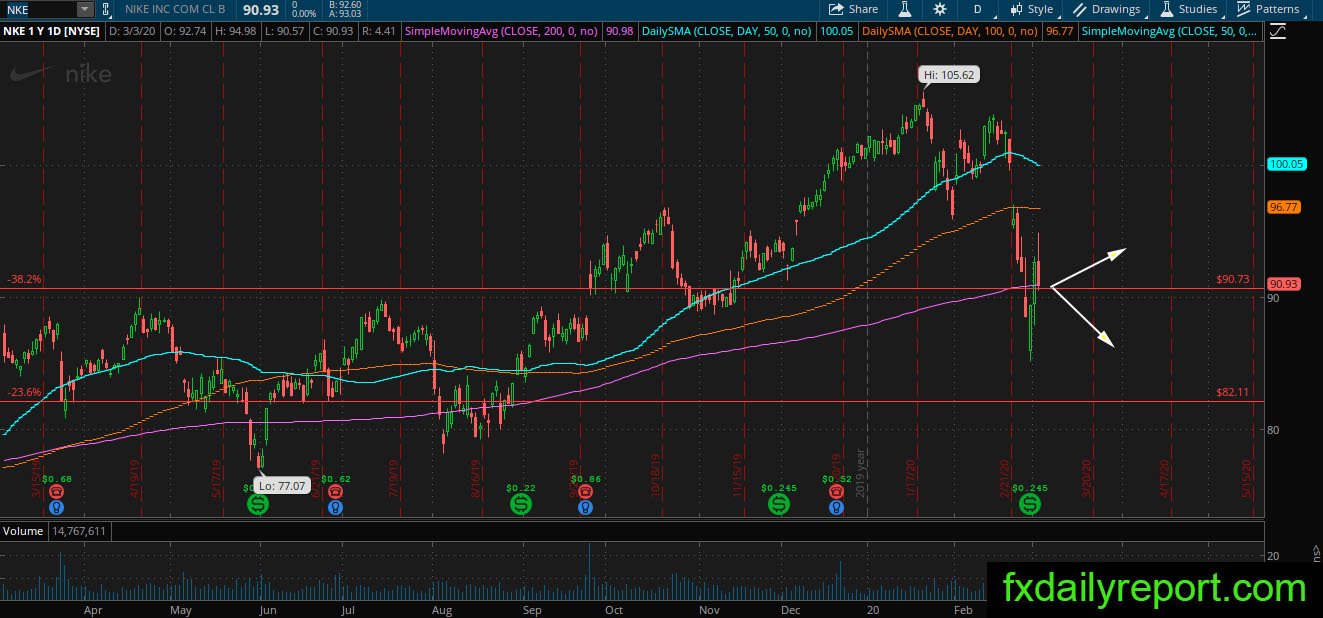The image size is (1323, 618).
Task: Click the D: 3/3/20 date value
Action: [x=131, y=32]
